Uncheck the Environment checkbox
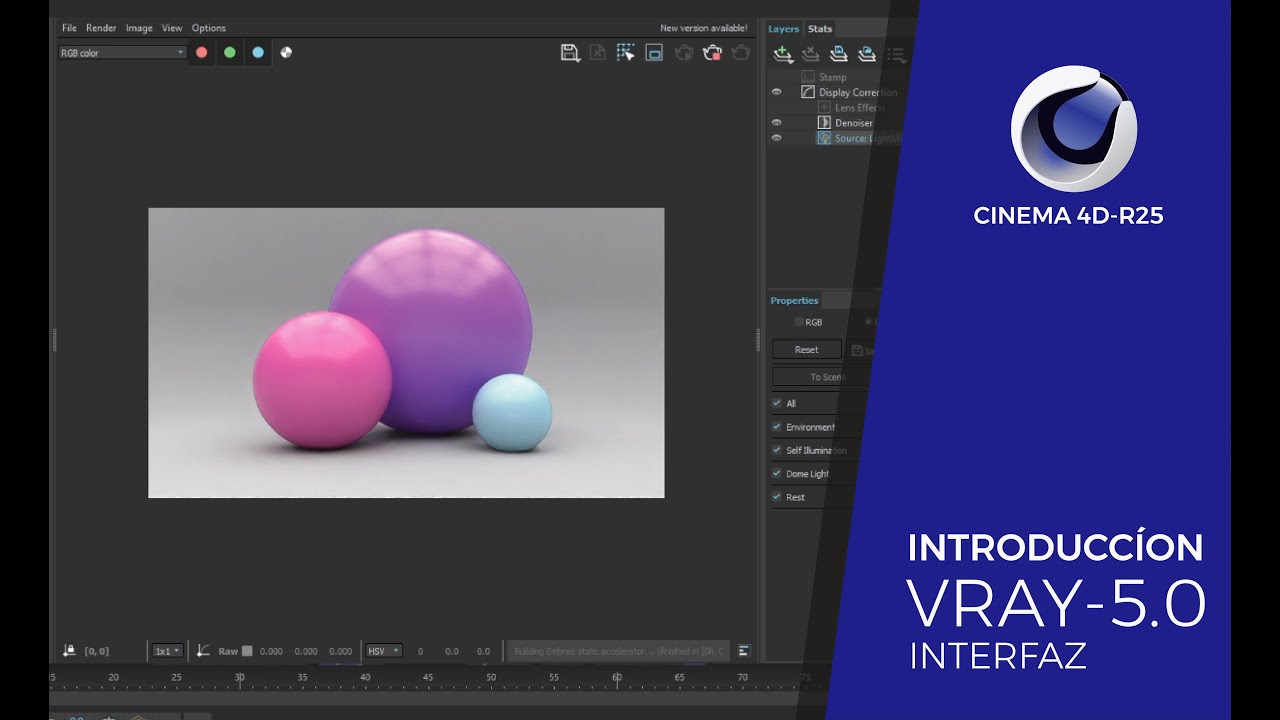Viewport: 1280px width, 720px height. click(777, 426)
